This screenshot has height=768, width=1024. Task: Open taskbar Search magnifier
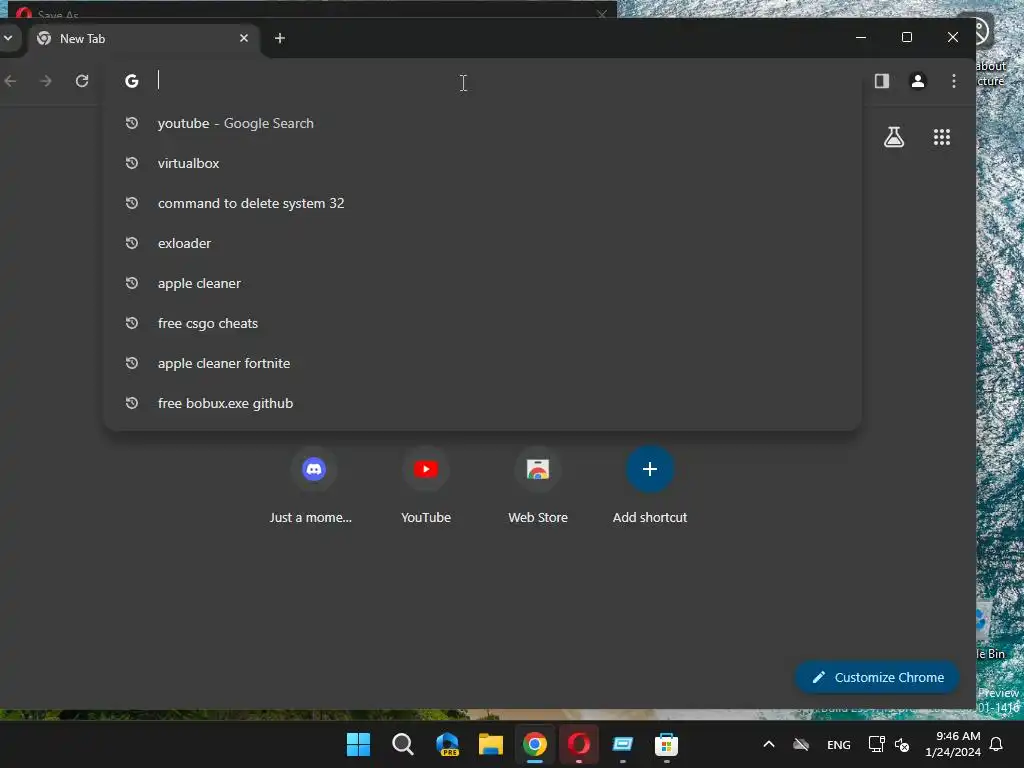pos(402,744)
